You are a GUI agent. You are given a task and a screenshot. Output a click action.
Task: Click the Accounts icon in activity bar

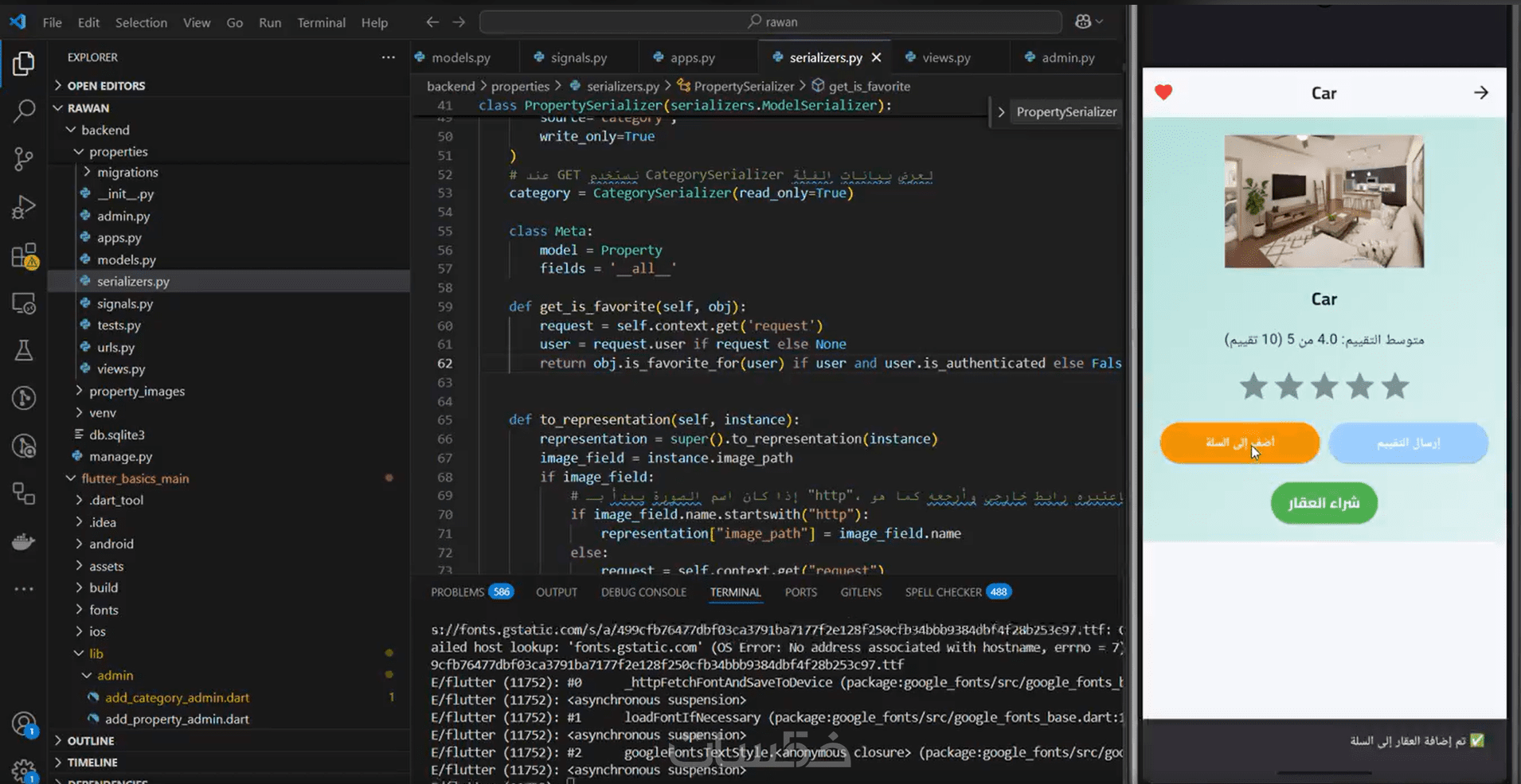click(x=24, y=724)
